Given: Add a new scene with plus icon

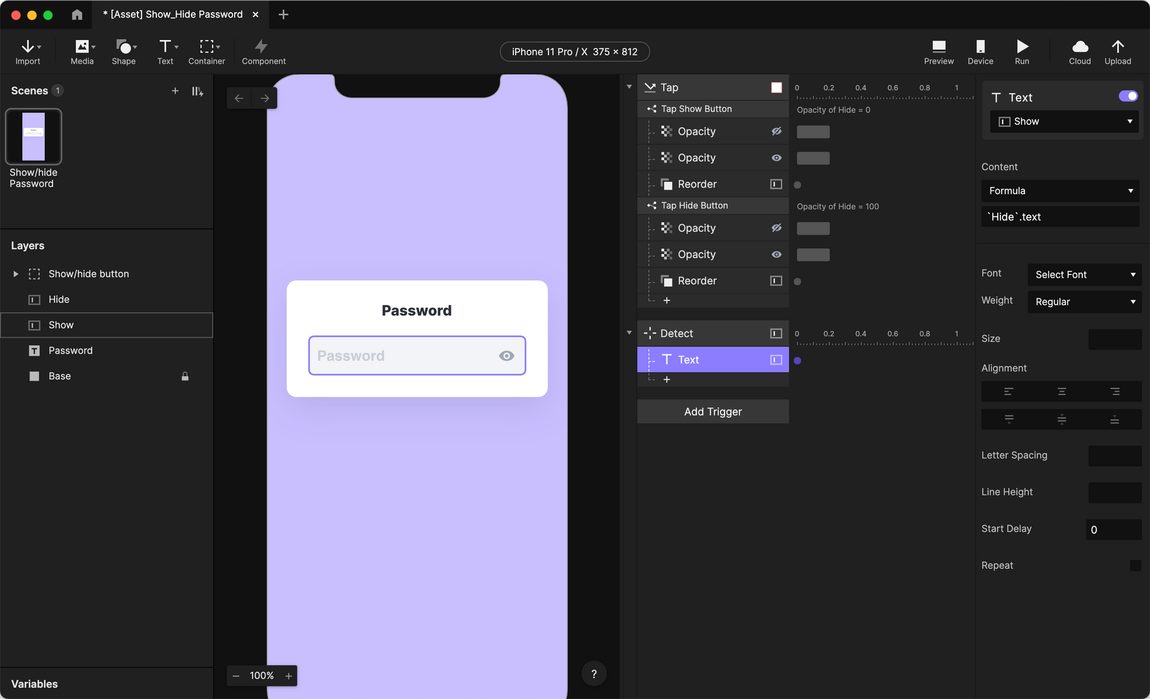Looking at the screenshot, I should click(175, 91).
